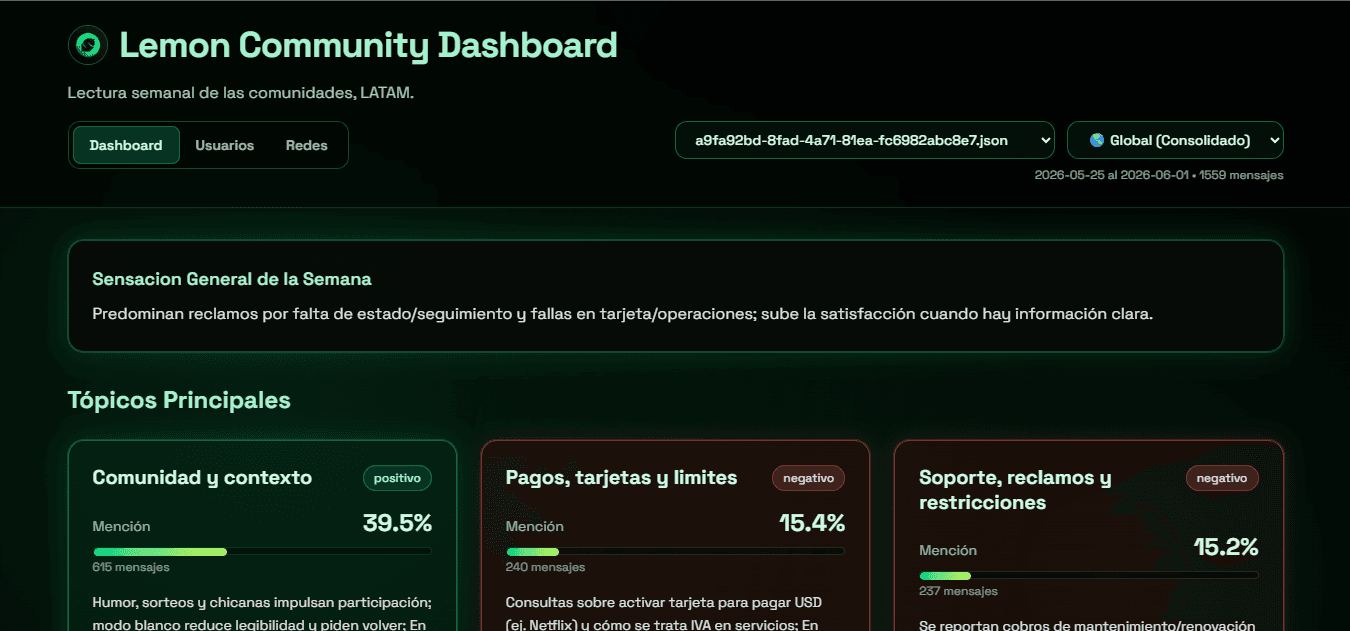Screen dimensions: 1350x631
Task: Click the Sensacion General de la Semana heading
Action: [232, 279]
